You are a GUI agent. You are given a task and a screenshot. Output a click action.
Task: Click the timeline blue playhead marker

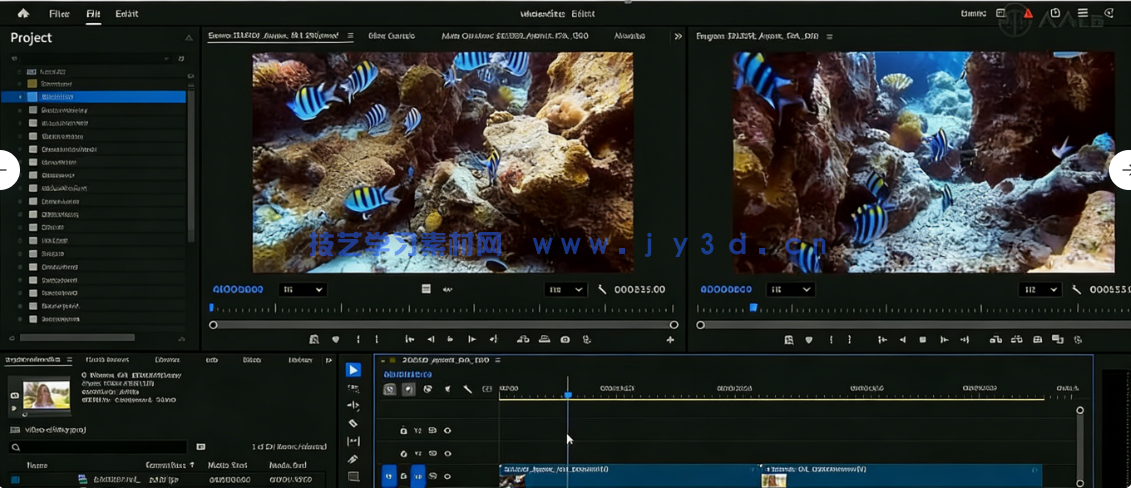(568, 394)
